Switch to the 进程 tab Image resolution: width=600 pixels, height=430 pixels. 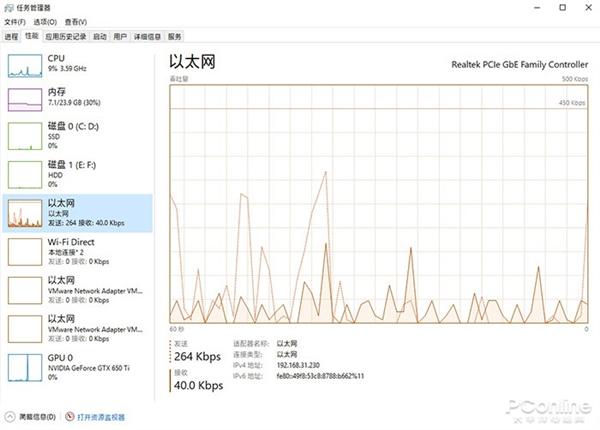coord(11,37)
